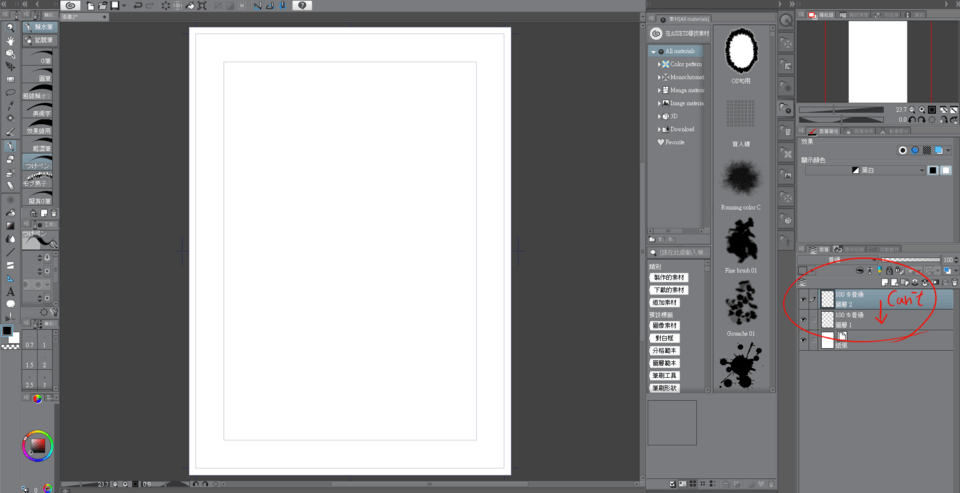The height and width of the screenshot is (493, 960).
Task: Create a new file from the top toolbar
Action: [x=91, y=6]
